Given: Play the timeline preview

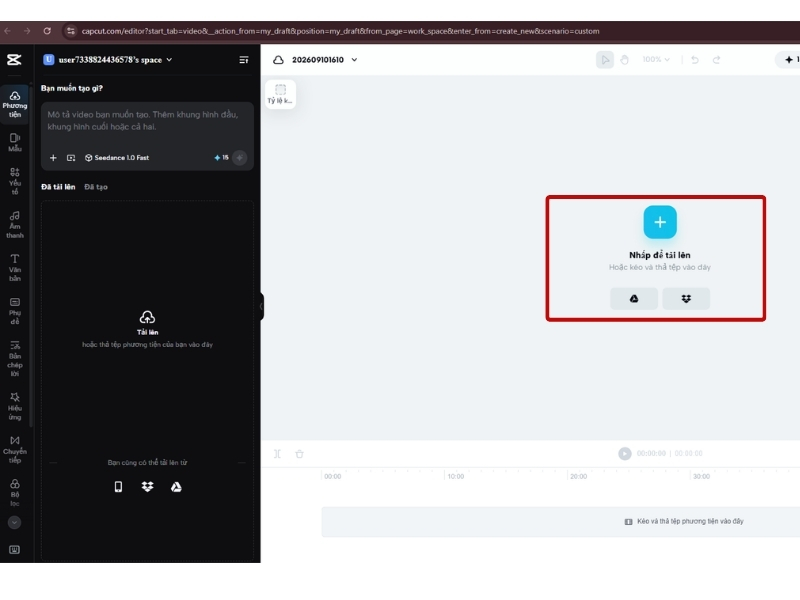Looking at the screenshot, I should point(624,454).
